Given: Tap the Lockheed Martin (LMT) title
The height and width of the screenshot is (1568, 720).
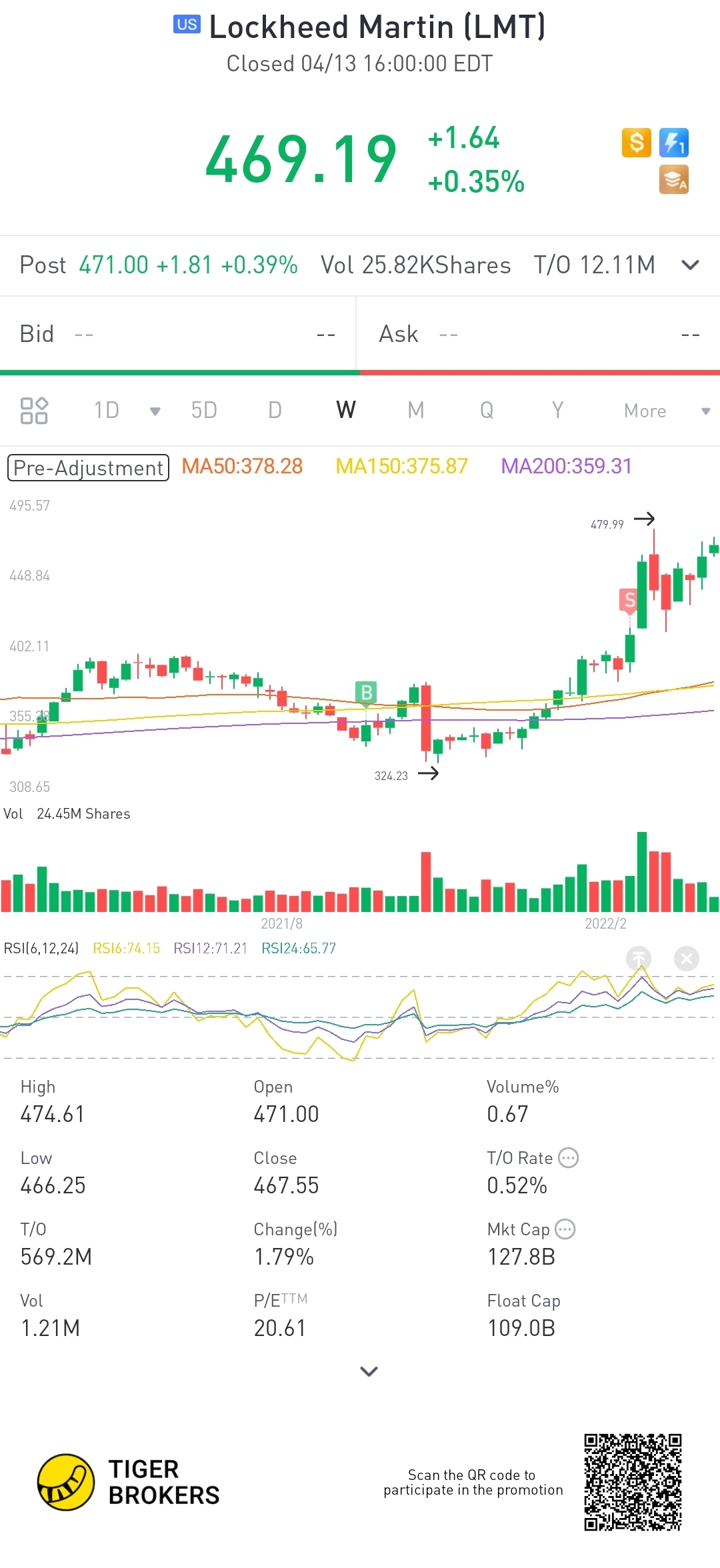Looking at the screenshot, I should click(x=377, y=27).
